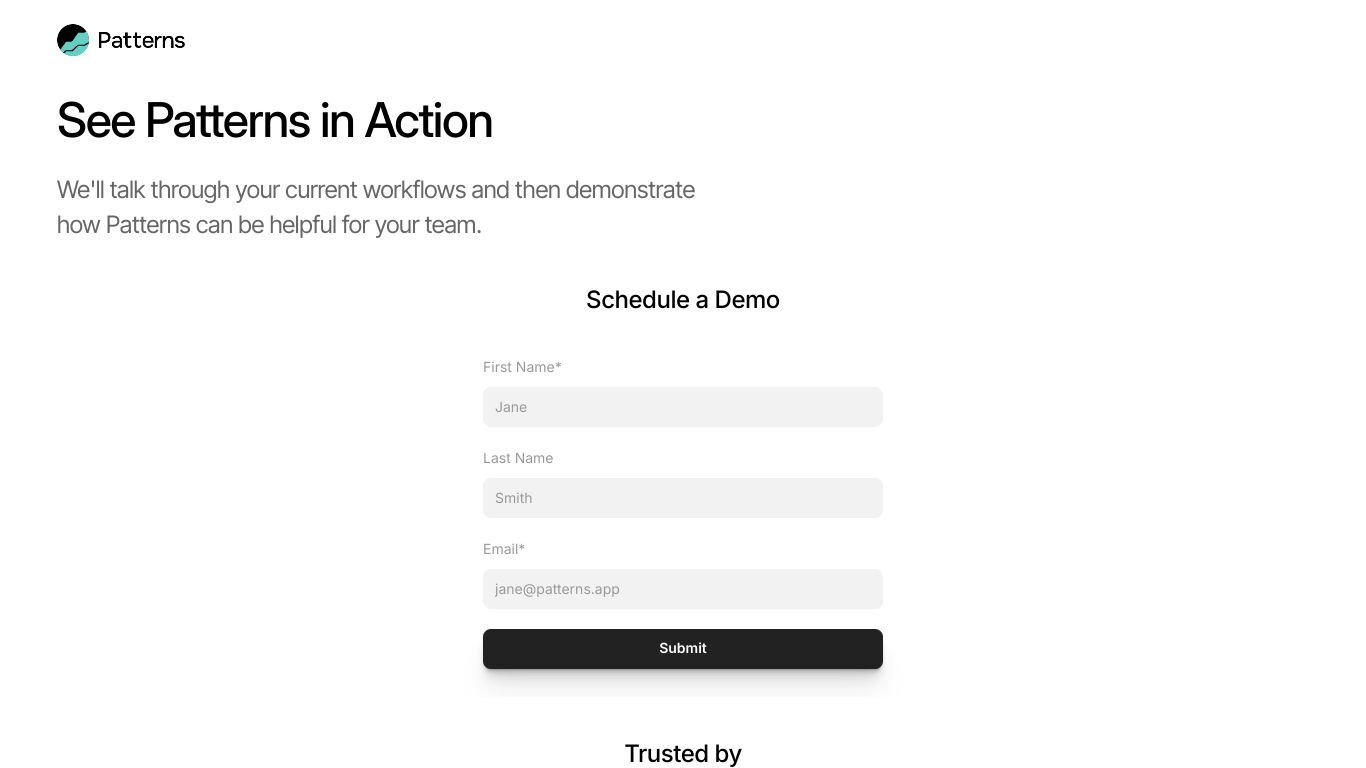Focus the First Name input box
Viewport: 1366px width, 768px height.
click(683, 407)
